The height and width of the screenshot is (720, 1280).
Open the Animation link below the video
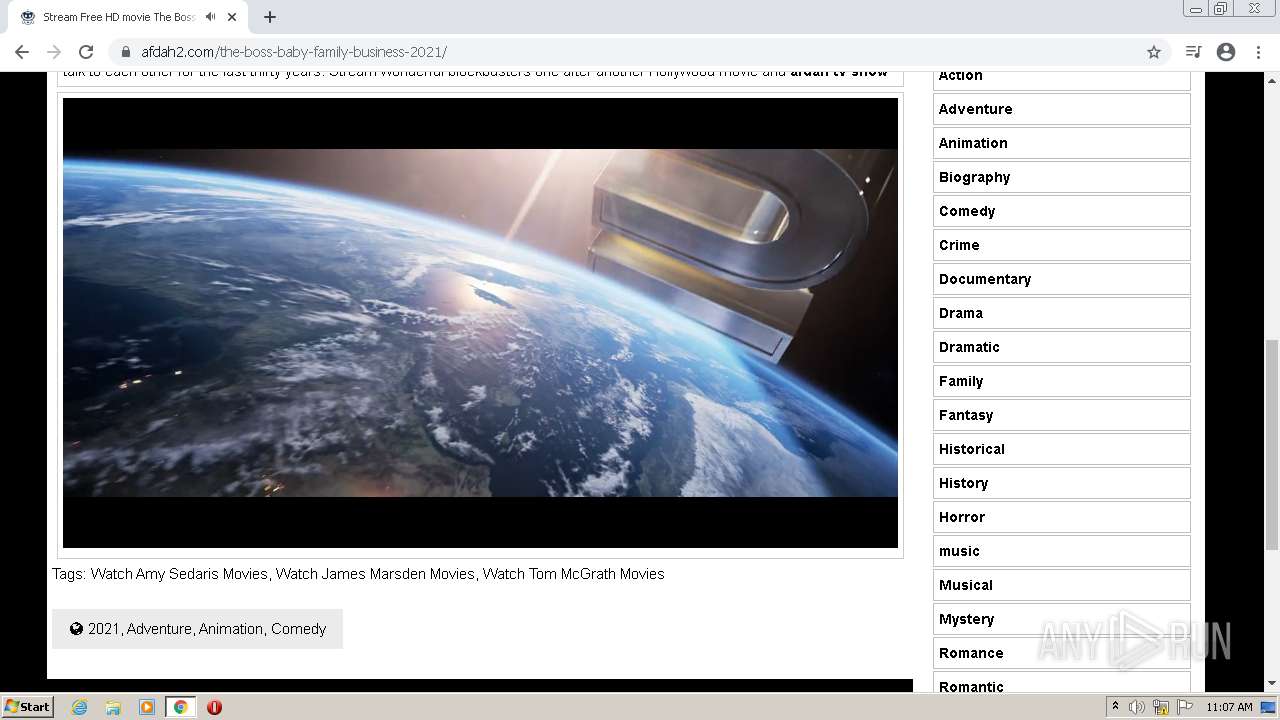pyautogui.click(x=231, y=629)
